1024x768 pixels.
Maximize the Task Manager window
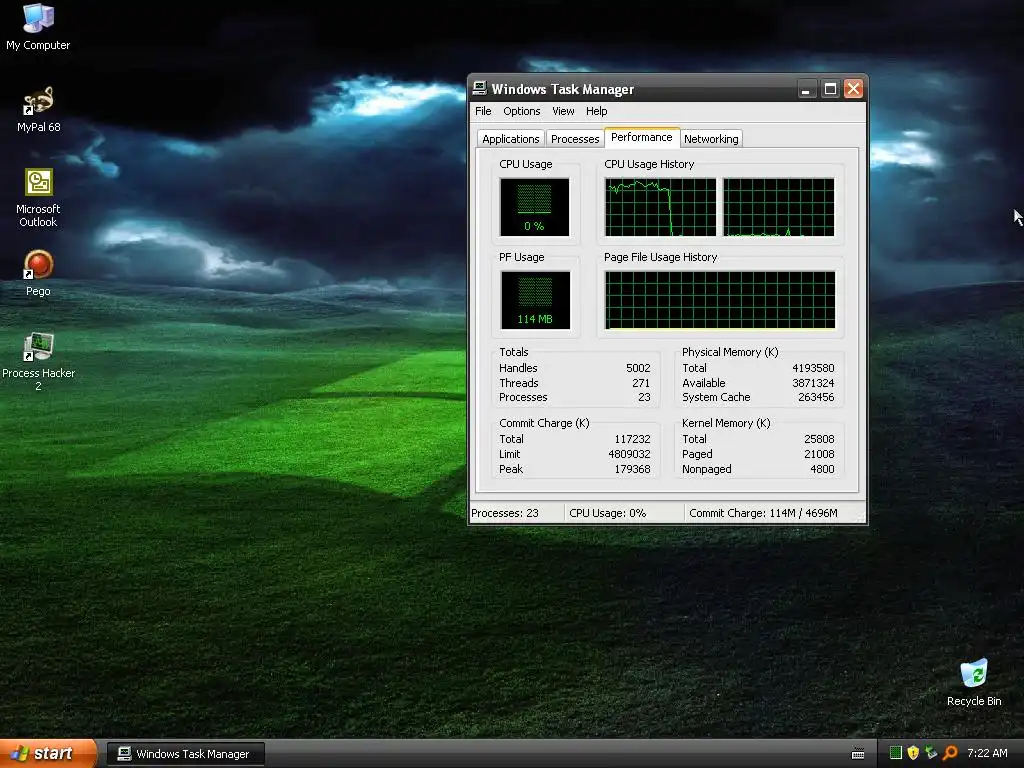pyautogui.click(x=830, y=89)
